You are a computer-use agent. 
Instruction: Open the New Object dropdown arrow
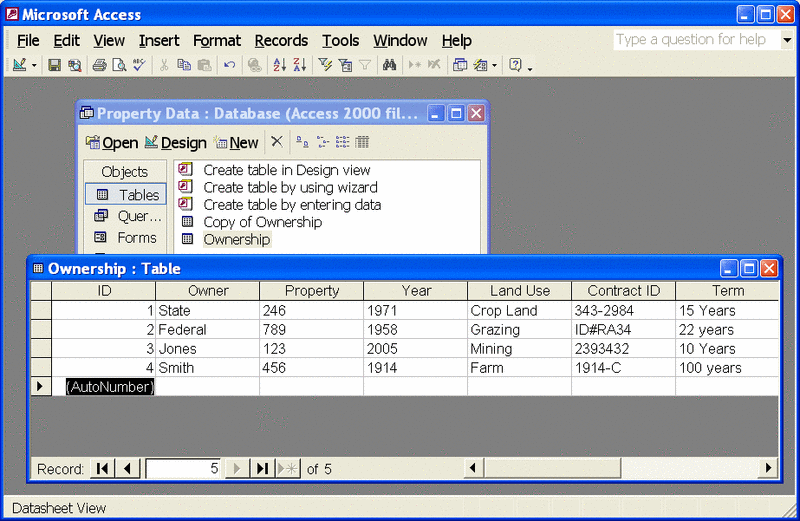(494, 65)
